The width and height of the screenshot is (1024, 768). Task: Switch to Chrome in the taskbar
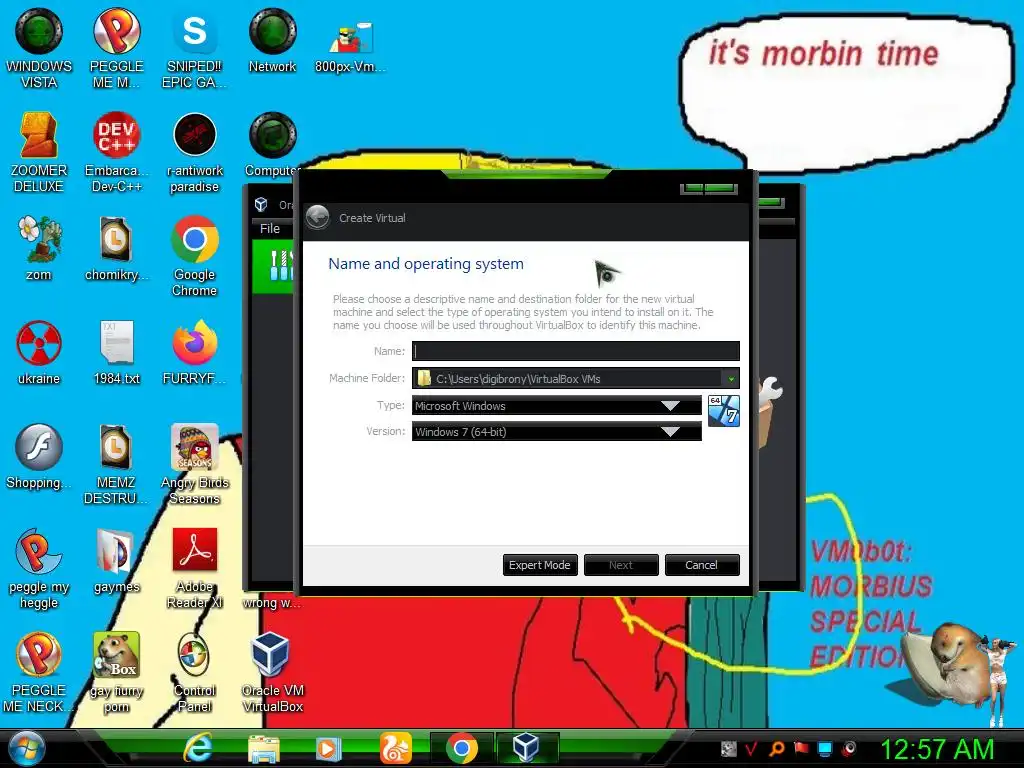(462, 748)
